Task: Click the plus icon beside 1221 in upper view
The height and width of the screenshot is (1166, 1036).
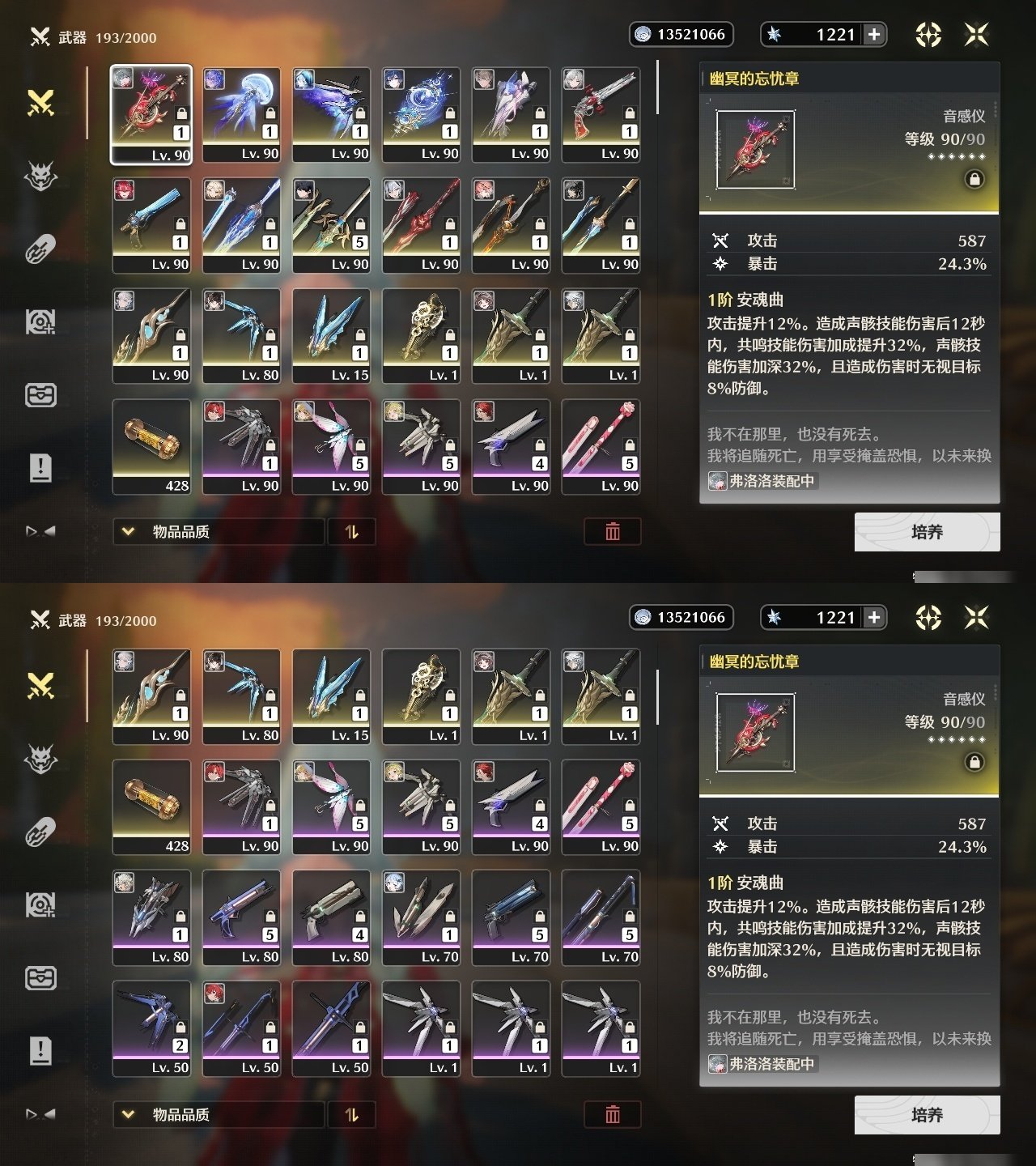Action: tap(874, 34)
